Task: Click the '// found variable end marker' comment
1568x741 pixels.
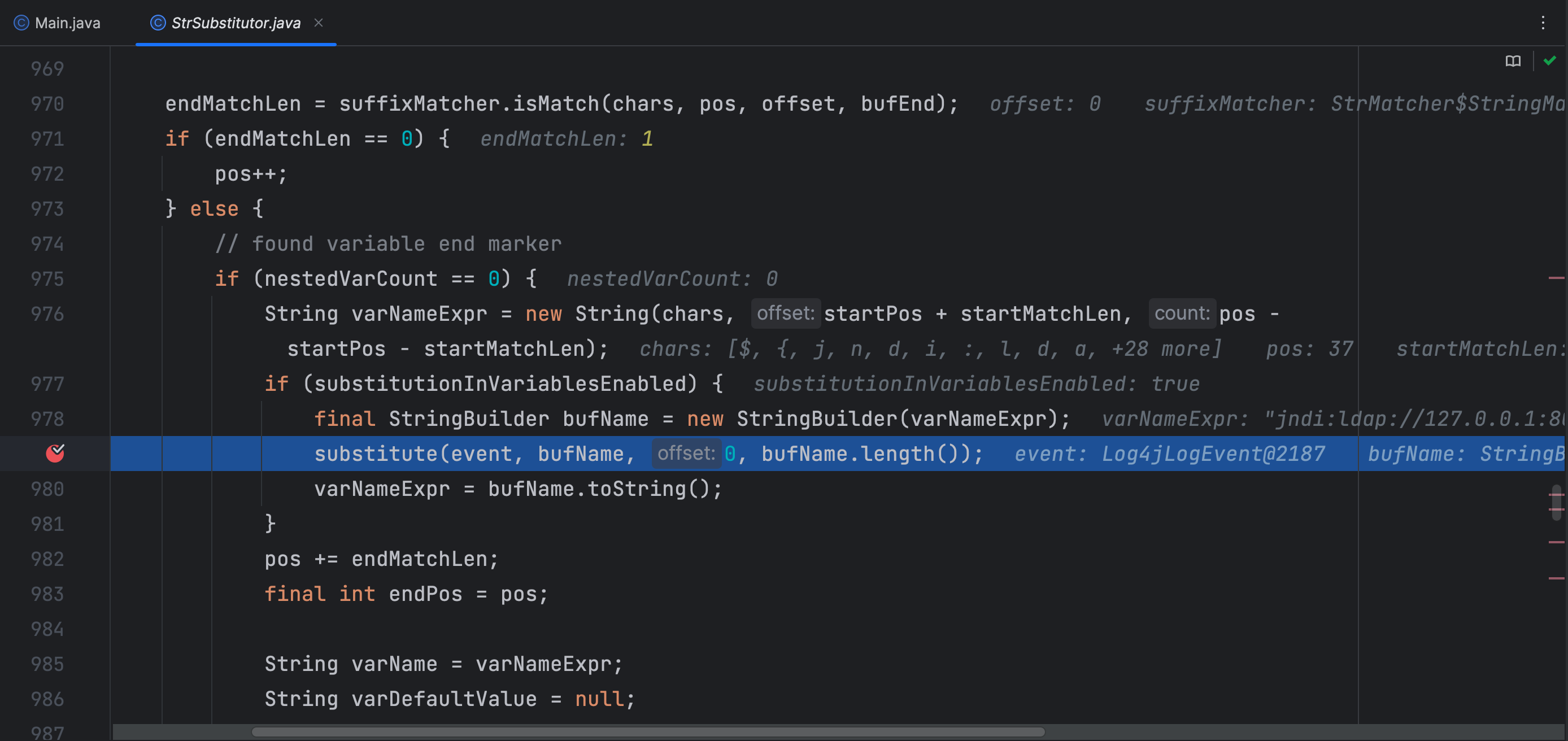Action: 387,243
